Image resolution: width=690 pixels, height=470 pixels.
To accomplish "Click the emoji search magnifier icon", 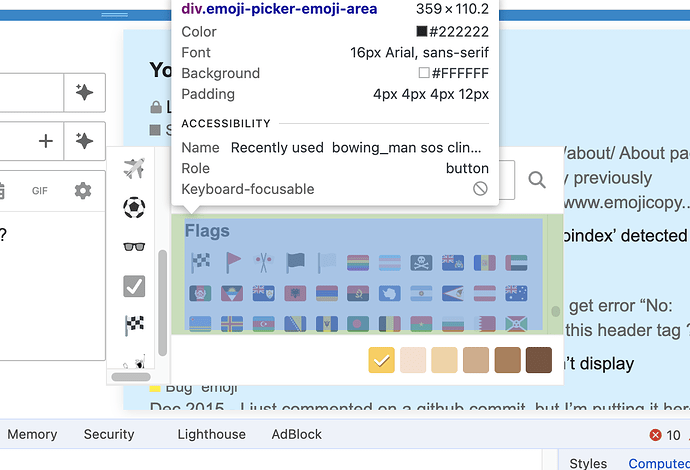I will tap(537, 180).
